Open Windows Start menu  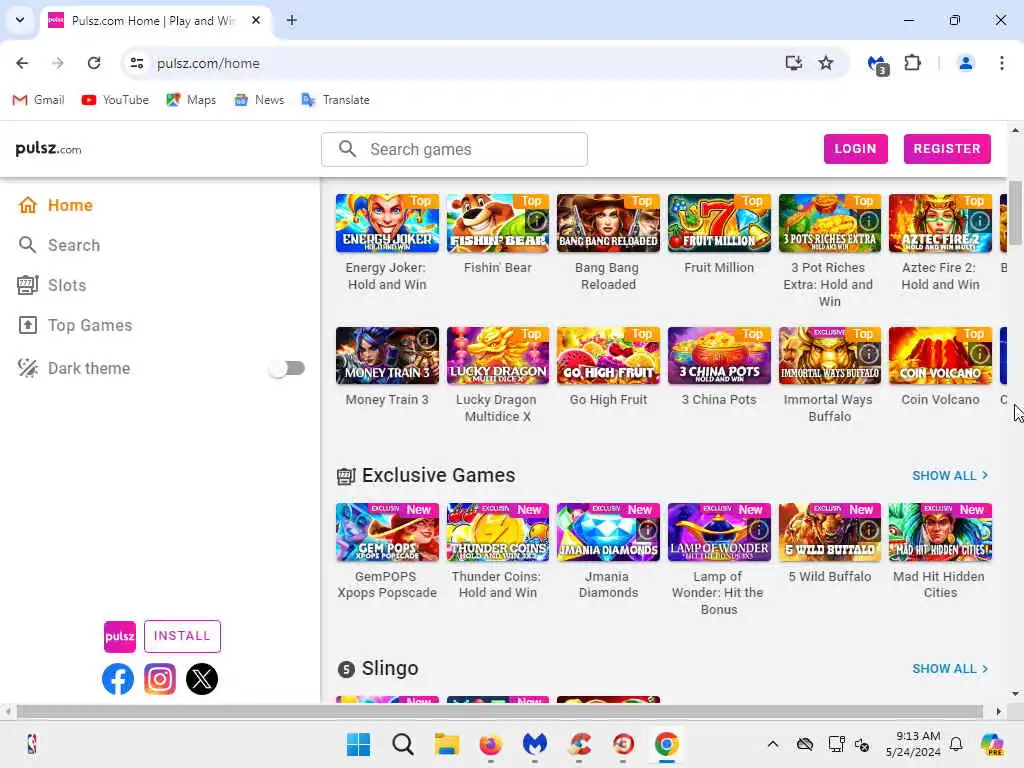point(358,744)
